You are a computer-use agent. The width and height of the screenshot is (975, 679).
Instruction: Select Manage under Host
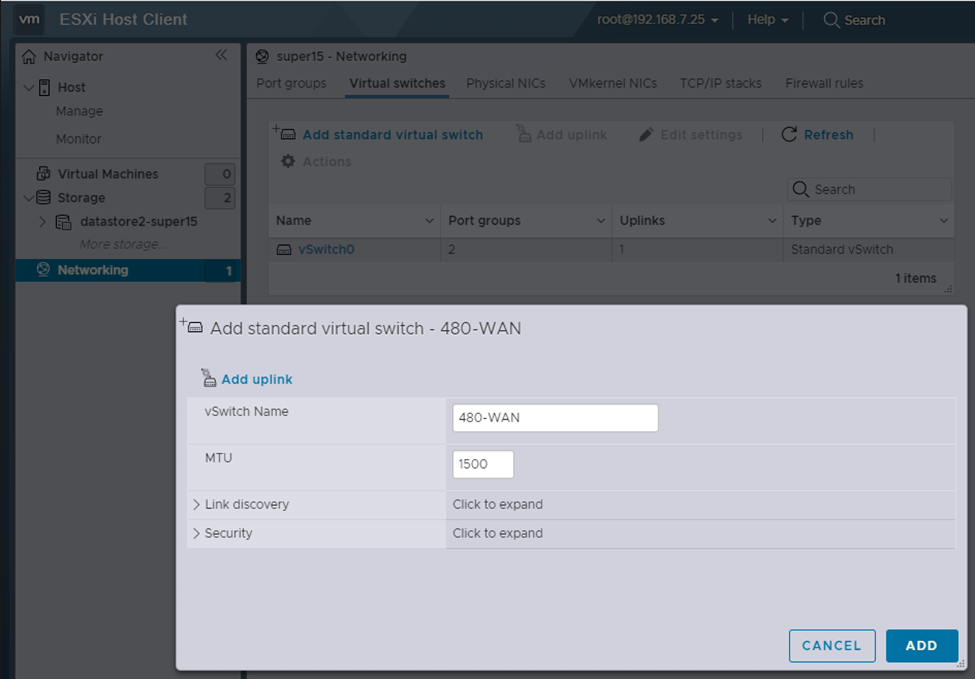80,111
